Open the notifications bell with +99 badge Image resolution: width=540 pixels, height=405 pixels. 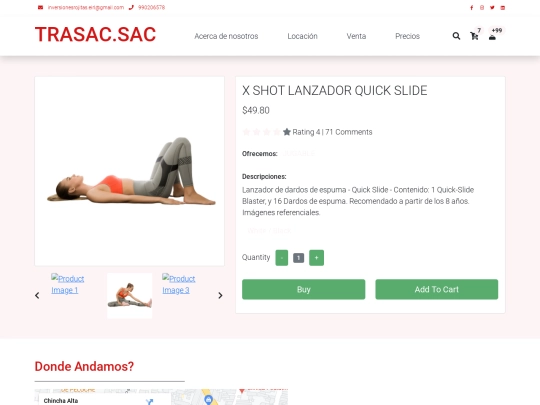point(492,37)
